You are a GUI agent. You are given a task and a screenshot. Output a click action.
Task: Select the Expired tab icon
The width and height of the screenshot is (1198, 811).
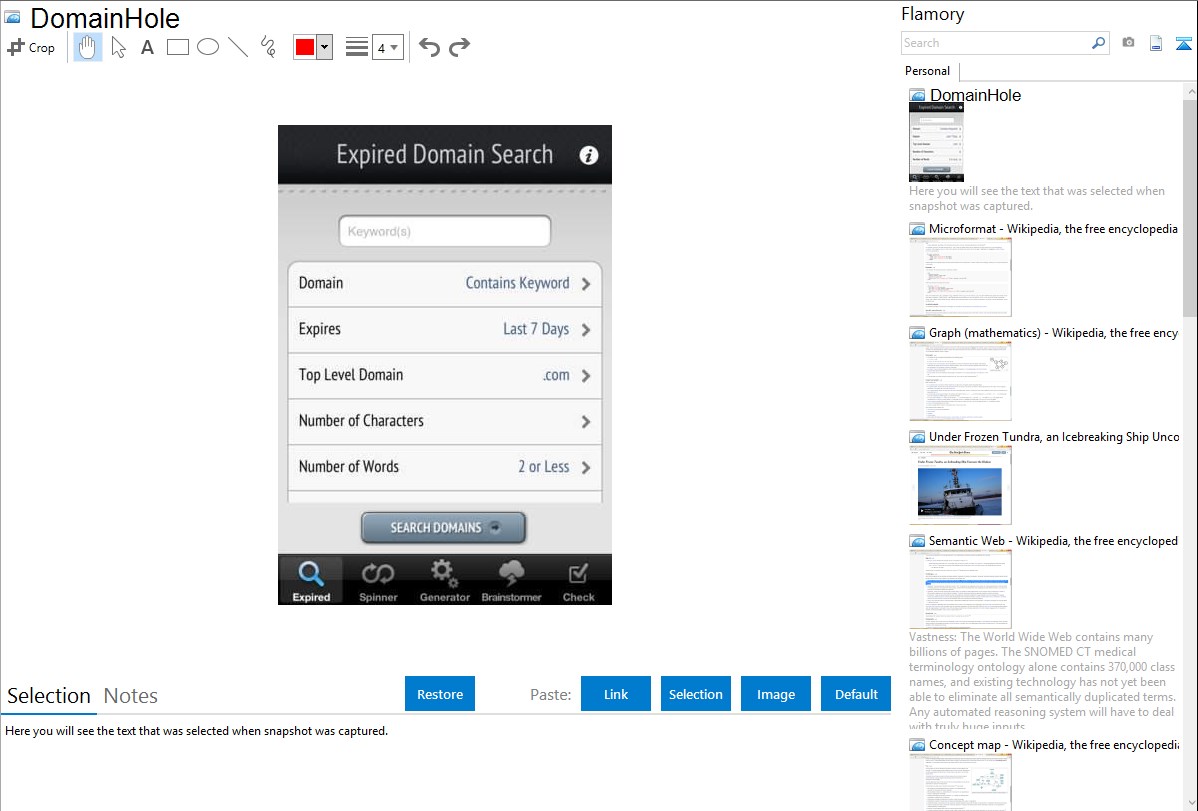point(311,580)
